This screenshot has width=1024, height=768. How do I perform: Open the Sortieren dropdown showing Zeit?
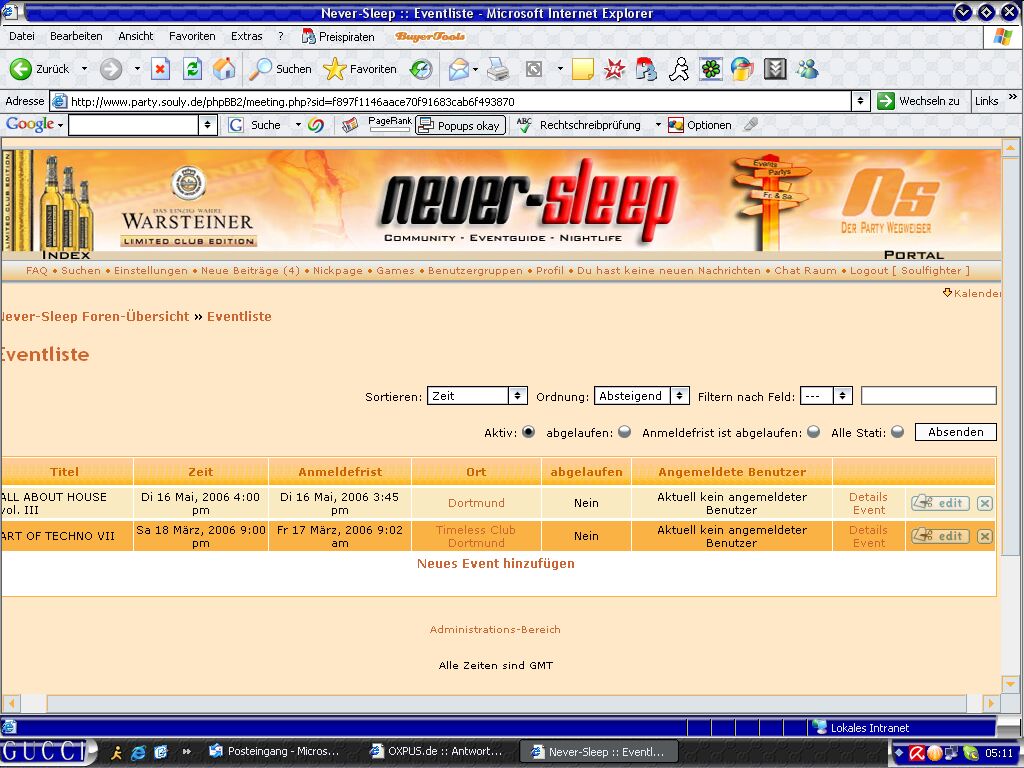[x=477, y=396]
